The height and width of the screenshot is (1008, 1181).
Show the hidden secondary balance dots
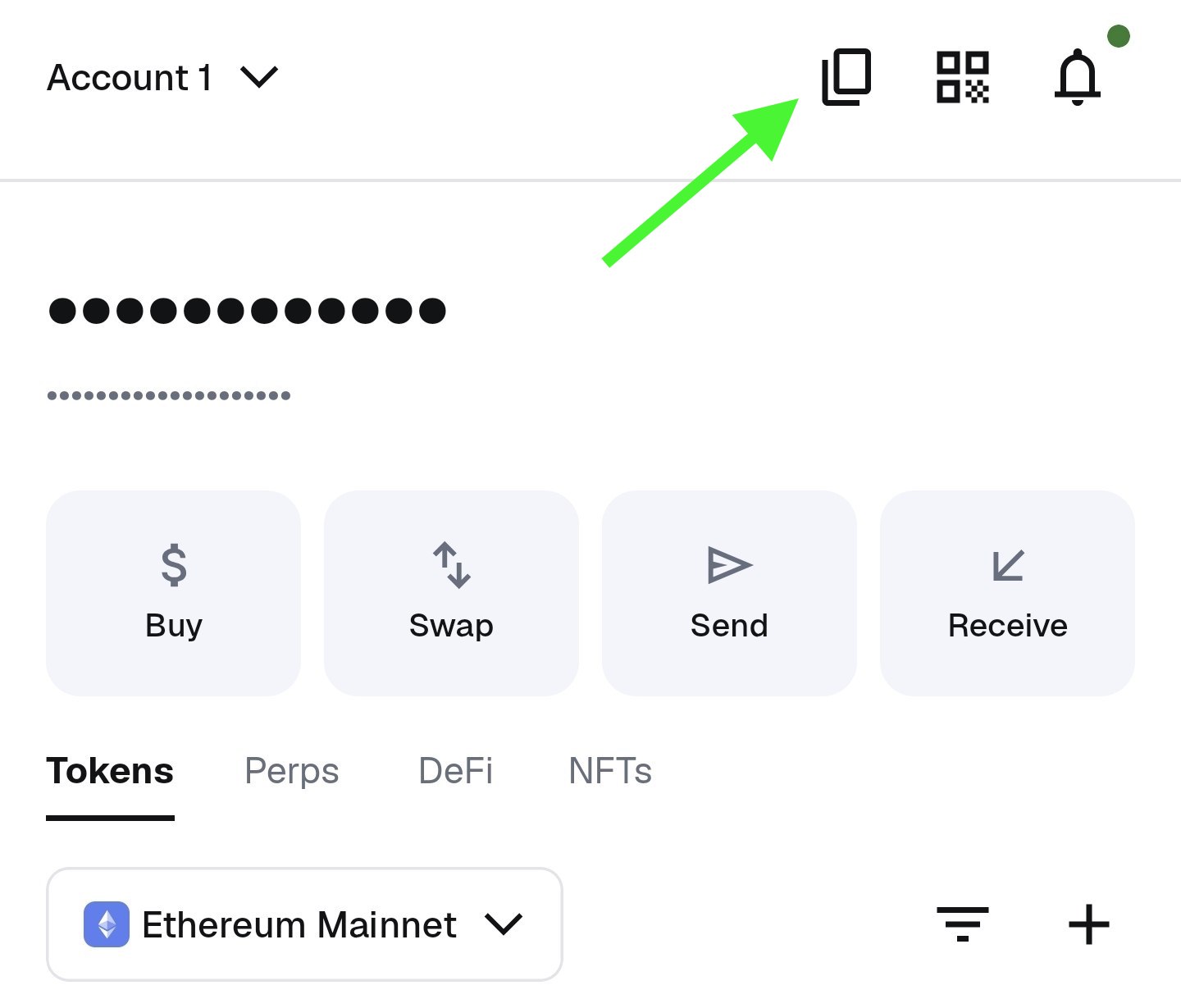[169, 395]
